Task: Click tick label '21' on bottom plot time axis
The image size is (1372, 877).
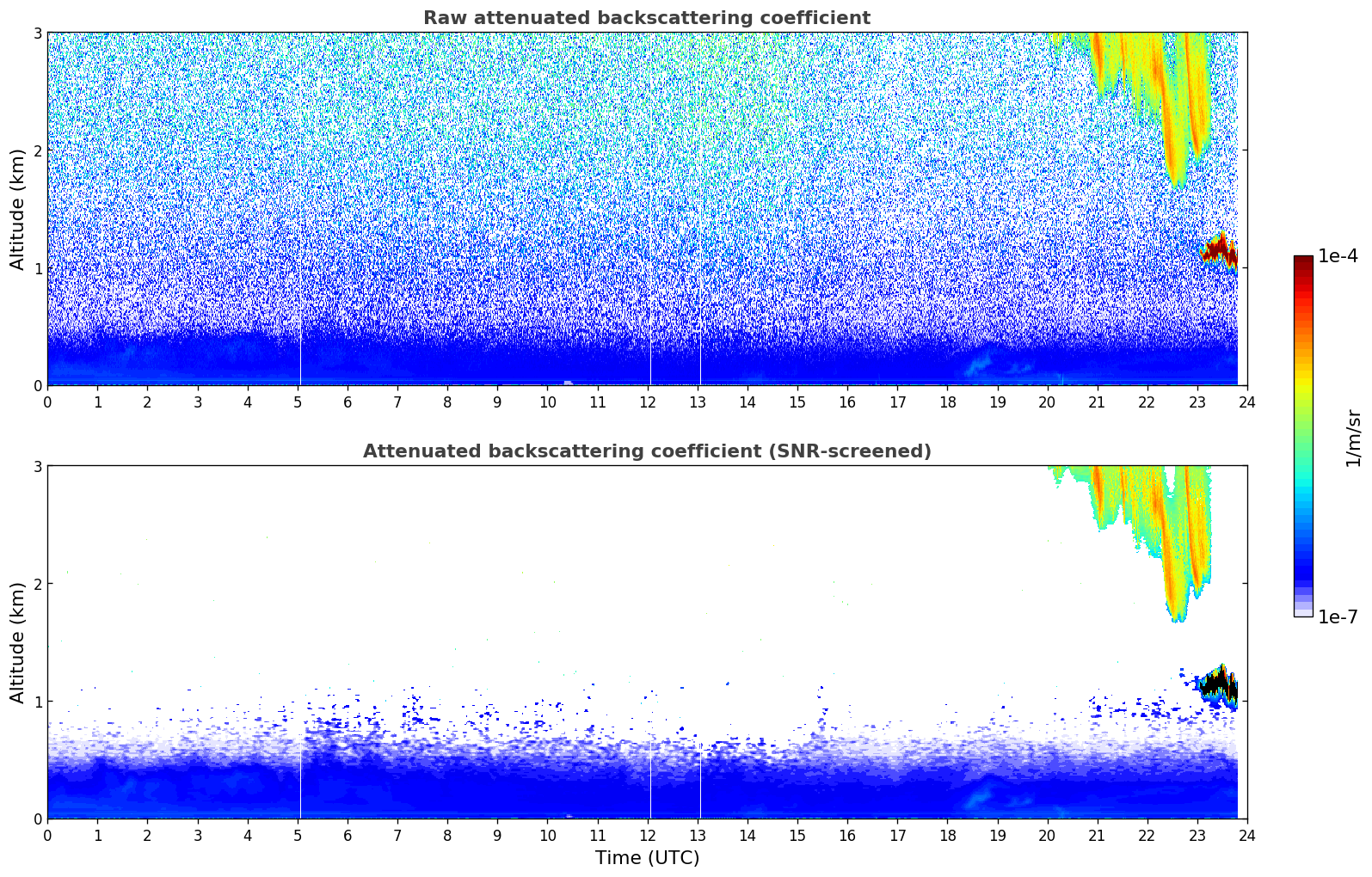Action: [x=1097, y=835]
